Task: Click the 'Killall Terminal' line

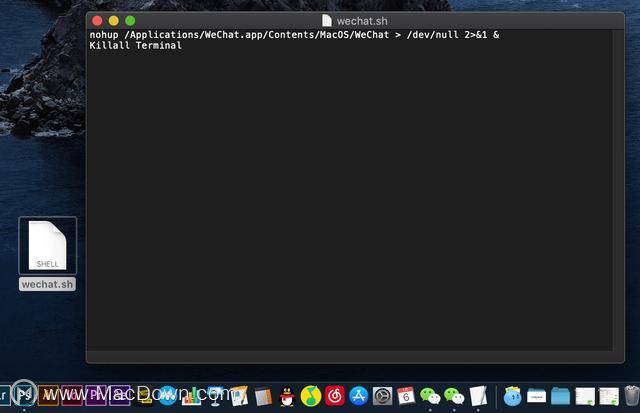Action: [x=136, y=45]
